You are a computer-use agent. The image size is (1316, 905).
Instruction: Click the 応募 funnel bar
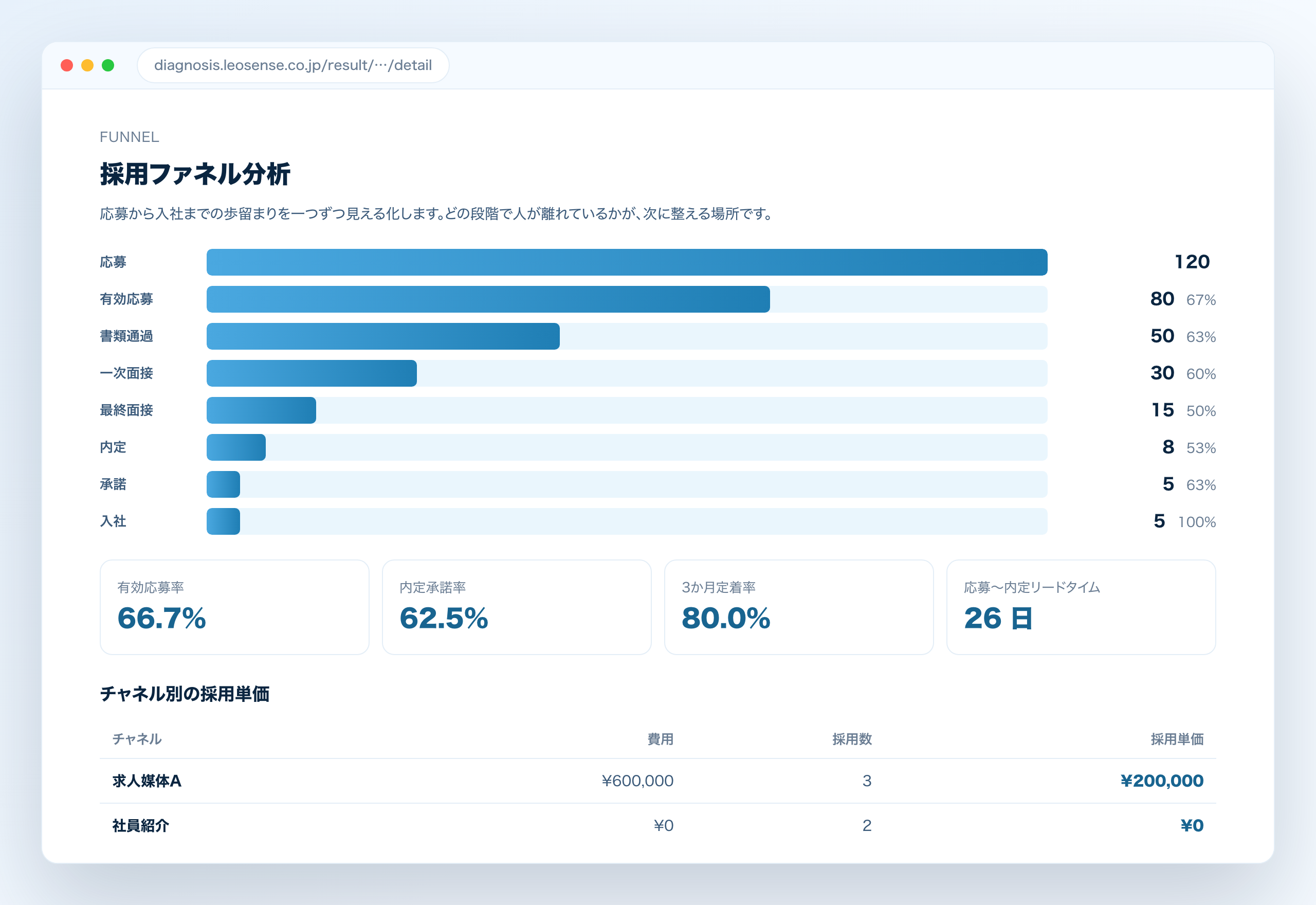[x=627, y=262]
